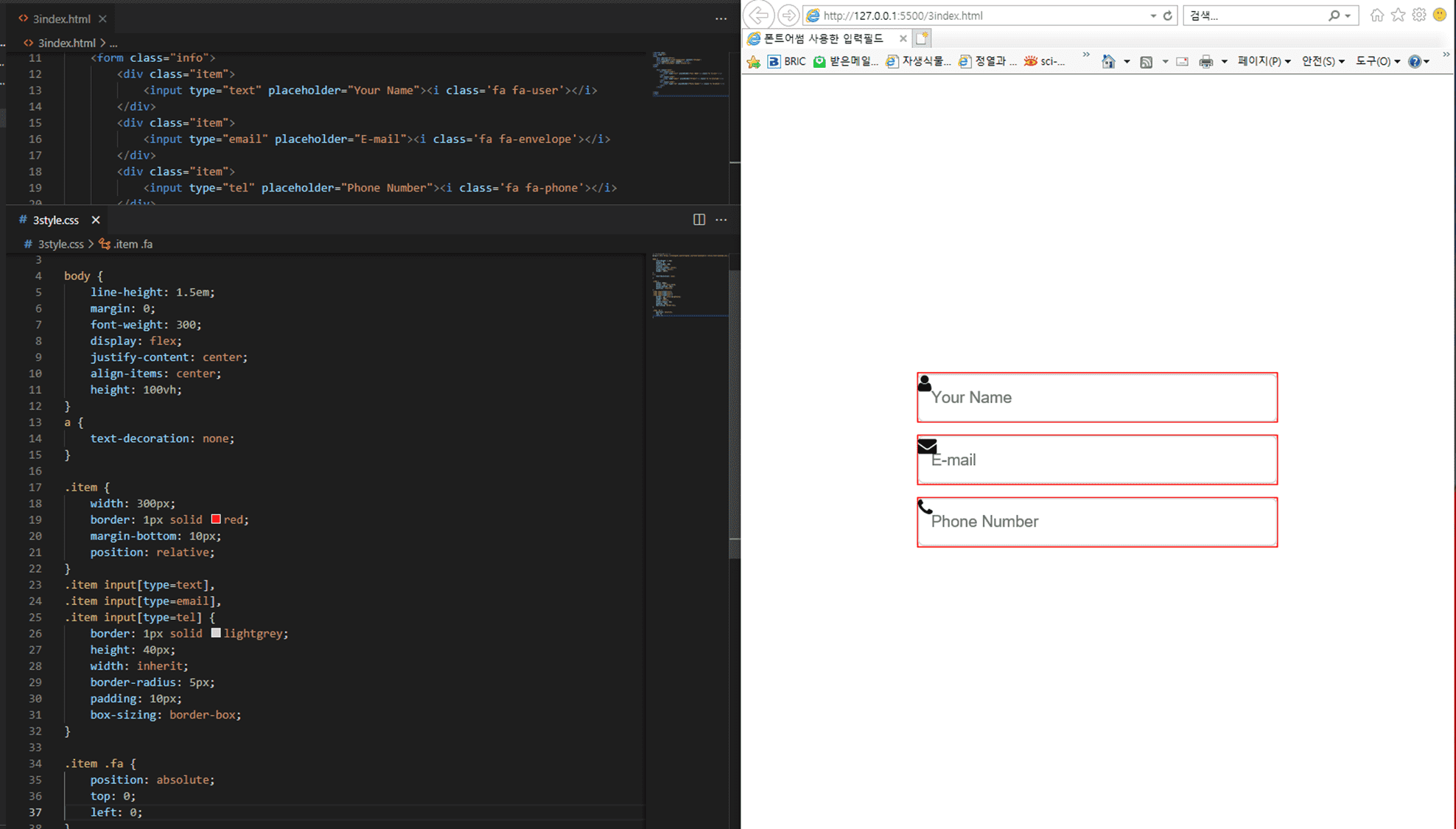Open the 도구(O) dropdown menu
Screen dimensions: 1456x829
pos(1377,61)
